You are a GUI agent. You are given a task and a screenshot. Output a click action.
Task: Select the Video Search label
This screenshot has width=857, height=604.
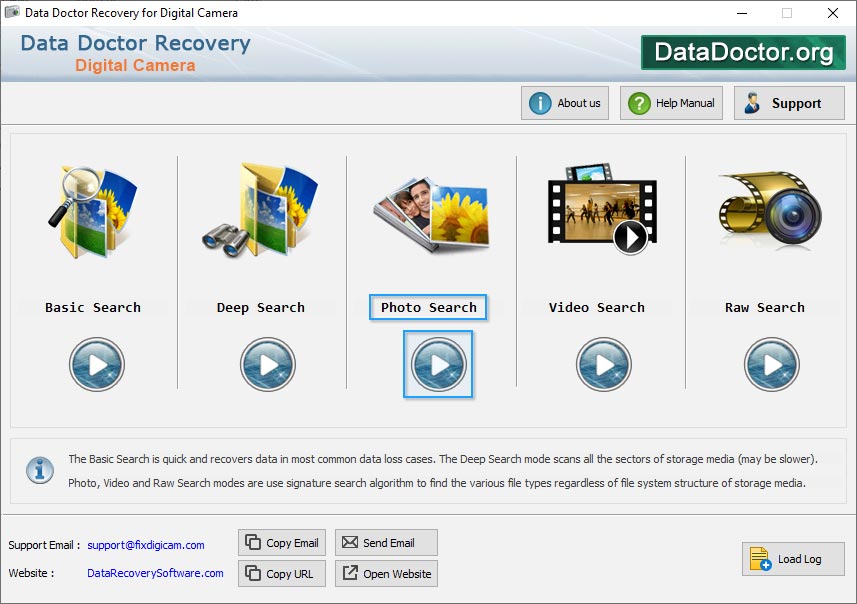[x=597, y=307]
